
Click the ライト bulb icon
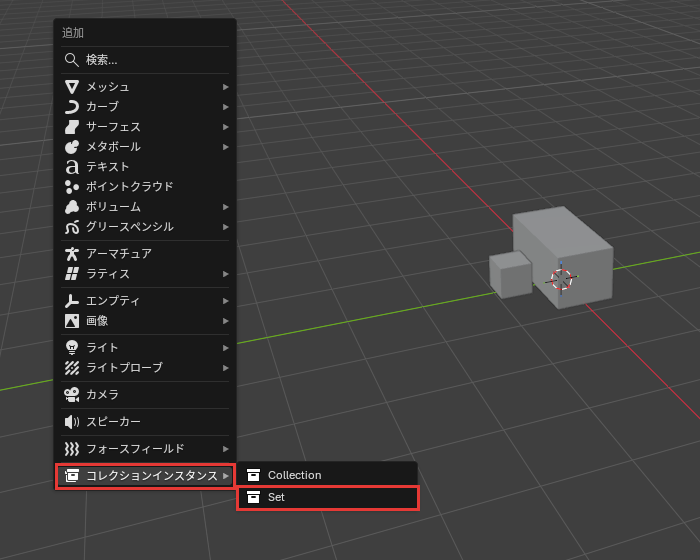click(72, 347)
